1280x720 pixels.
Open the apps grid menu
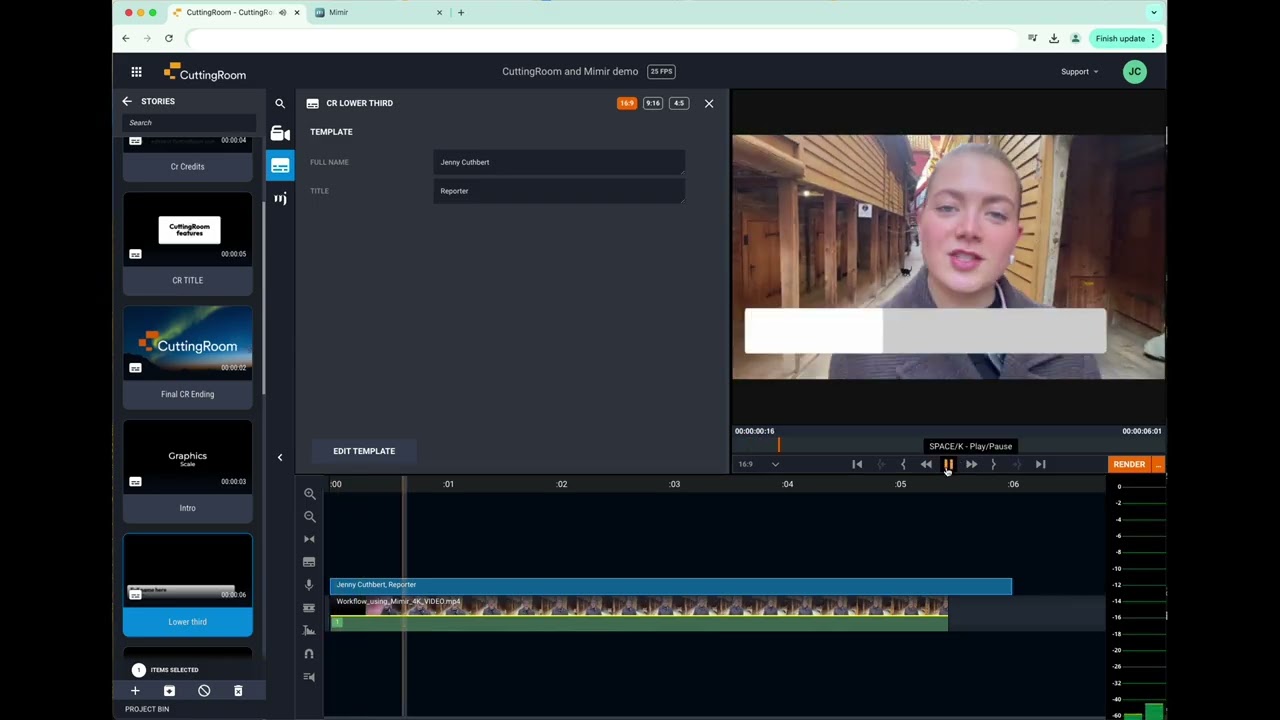pyautogui.click(x=136, y=72)
